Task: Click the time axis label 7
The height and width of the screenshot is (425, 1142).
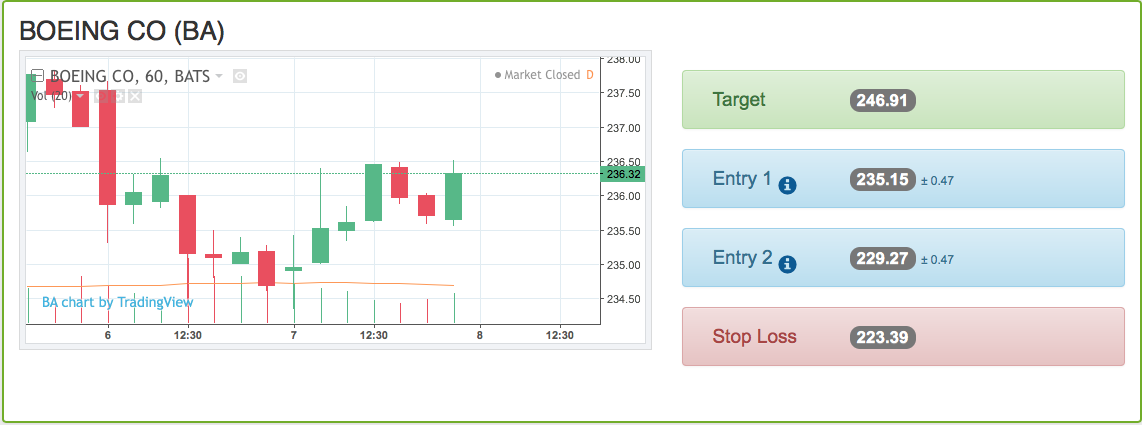Action: click(294, 335)
